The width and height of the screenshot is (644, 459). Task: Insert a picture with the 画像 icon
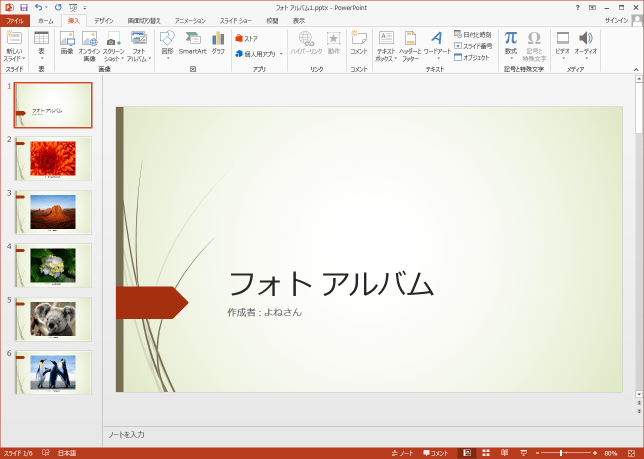coord(66,42)
